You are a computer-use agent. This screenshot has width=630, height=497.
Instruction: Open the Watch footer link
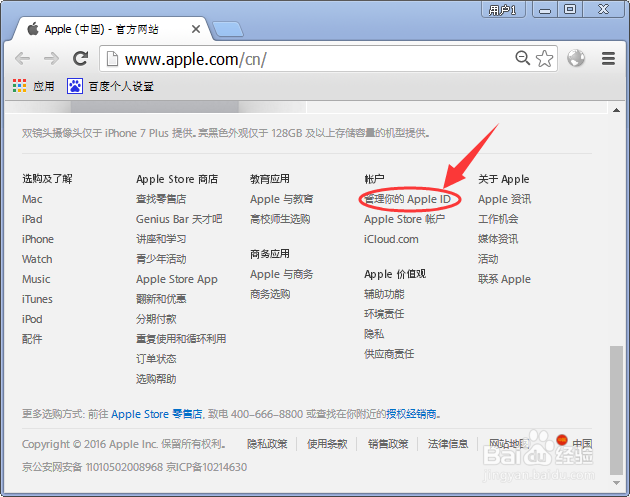(37, 259)
